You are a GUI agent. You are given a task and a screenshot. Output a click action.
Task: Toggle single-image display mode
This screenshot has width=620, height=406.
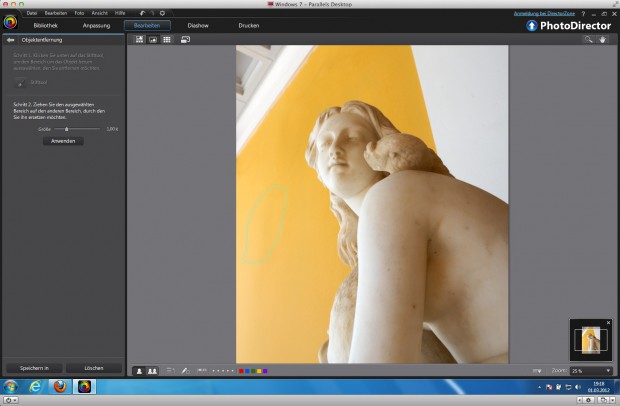coord(139,371)
